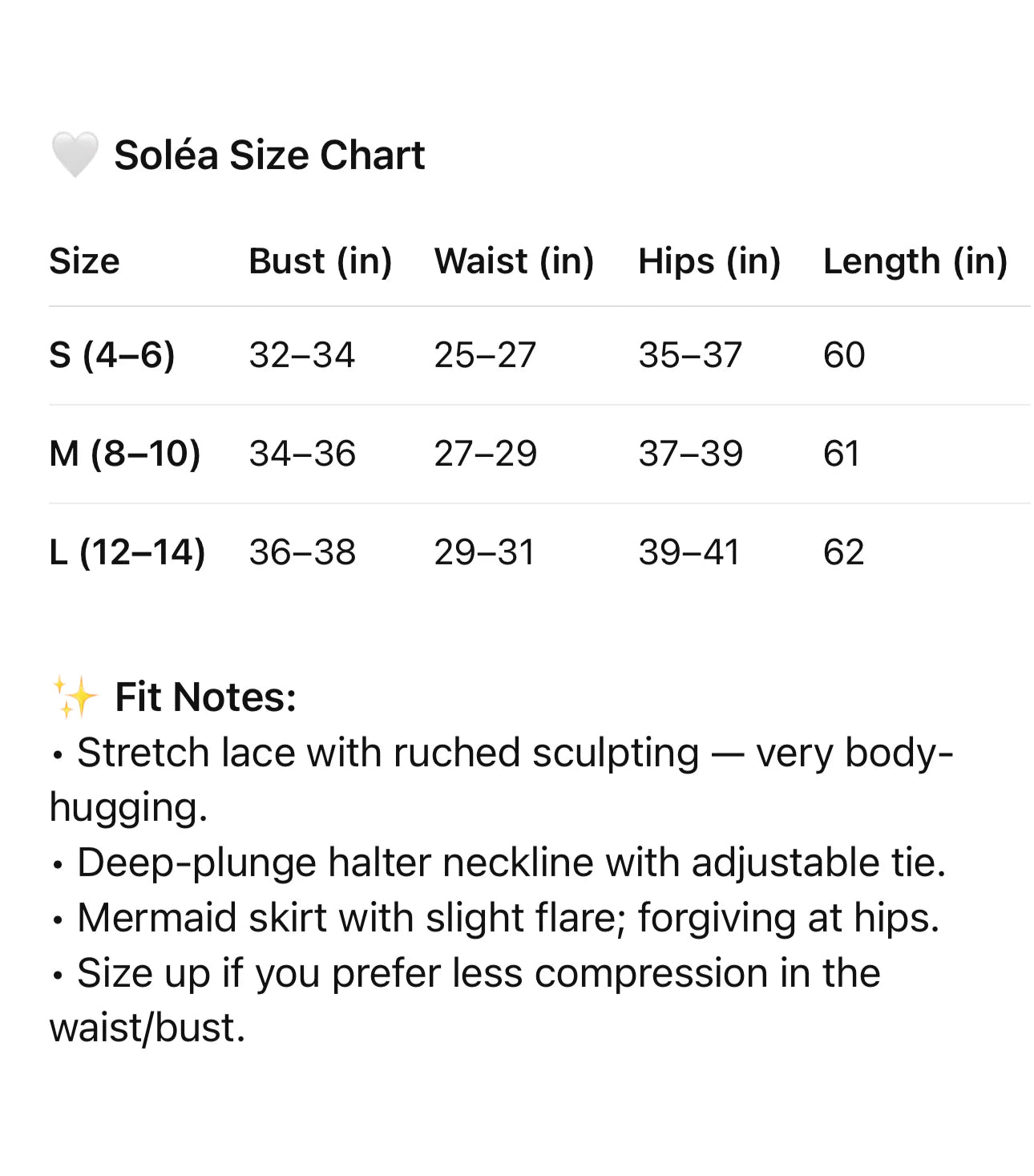The image size is (1034, 1176).
Task: Click the Waist (in) column header
Action: point(514,261)
